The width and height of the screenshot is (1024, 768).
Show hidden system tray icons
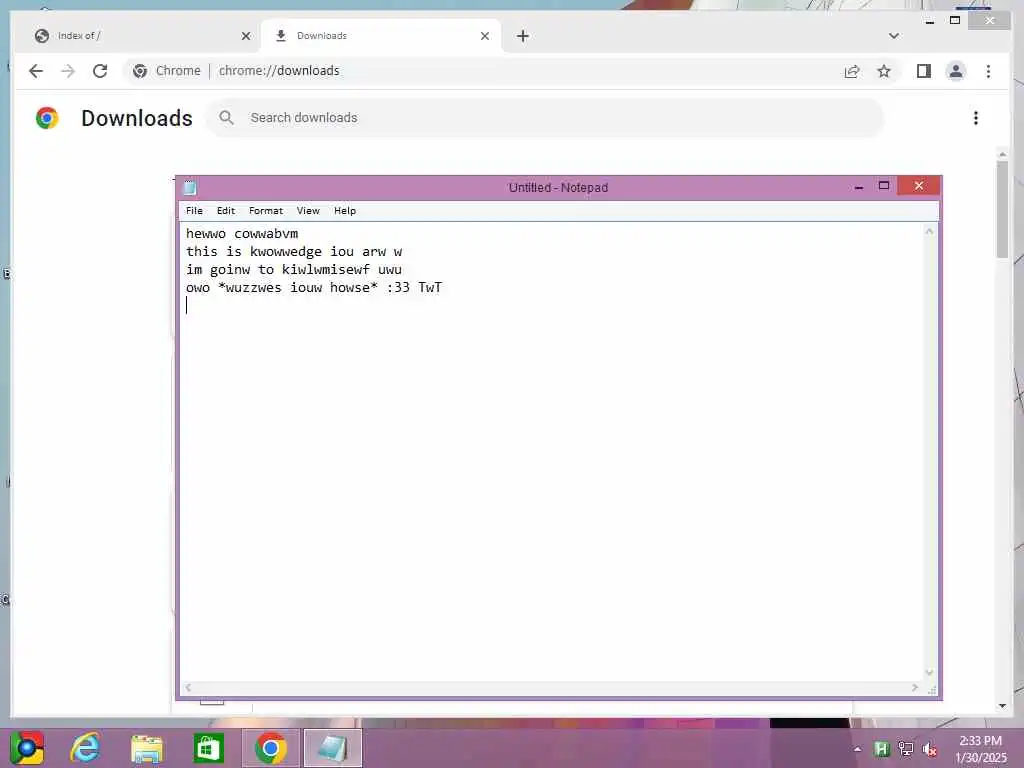[857, 749]
